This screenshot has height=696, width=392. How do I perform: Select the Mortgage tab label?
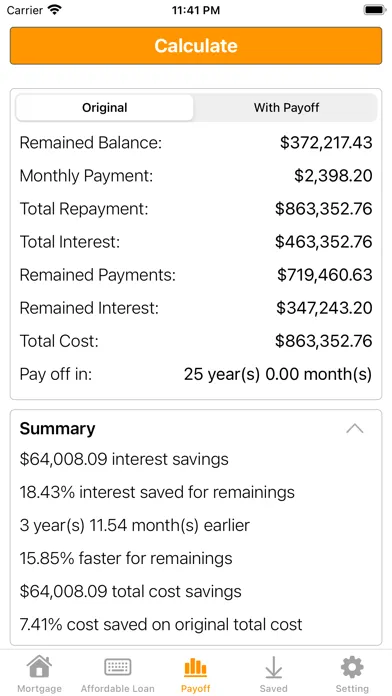(40, 689)
